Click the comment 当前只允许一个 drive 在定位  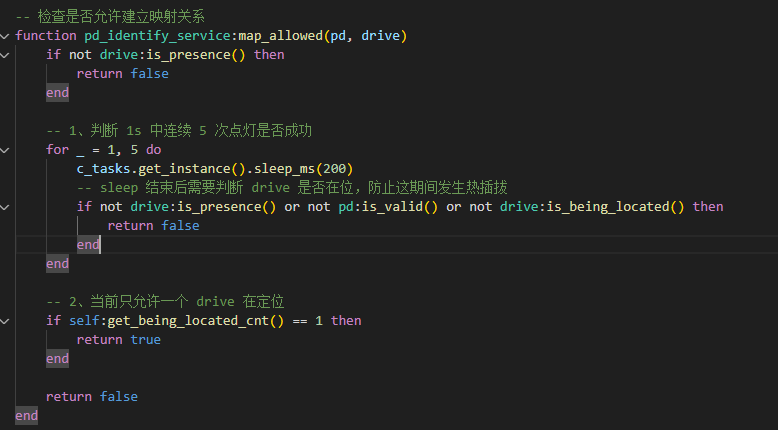click(165, 302)
